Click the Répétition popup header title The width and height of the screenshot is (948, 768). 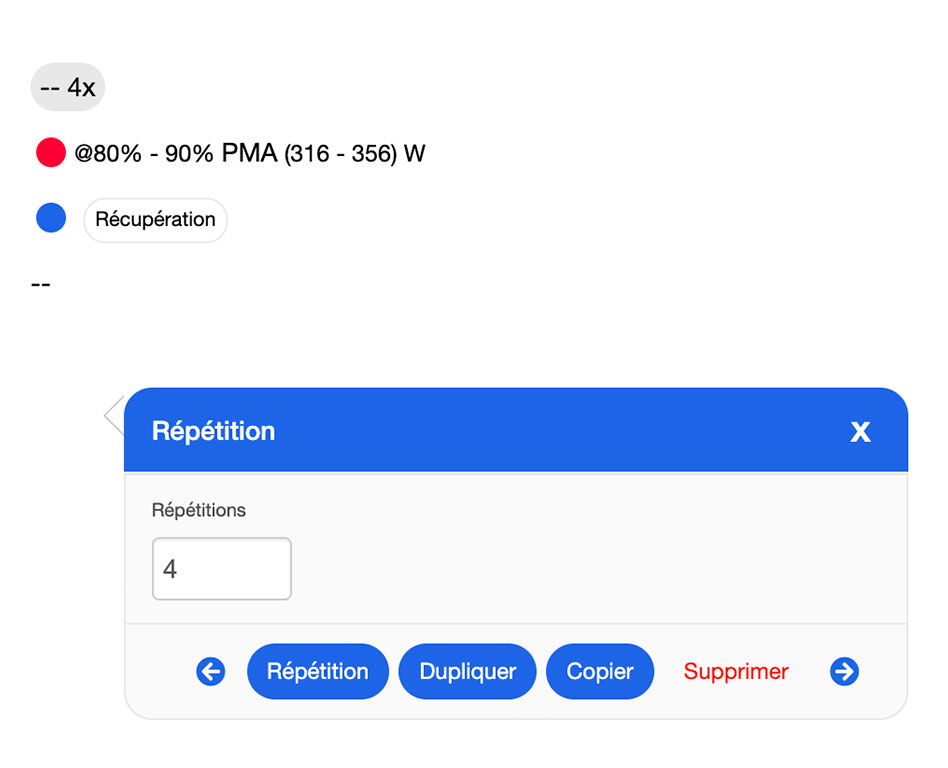[x=213, y=431]
